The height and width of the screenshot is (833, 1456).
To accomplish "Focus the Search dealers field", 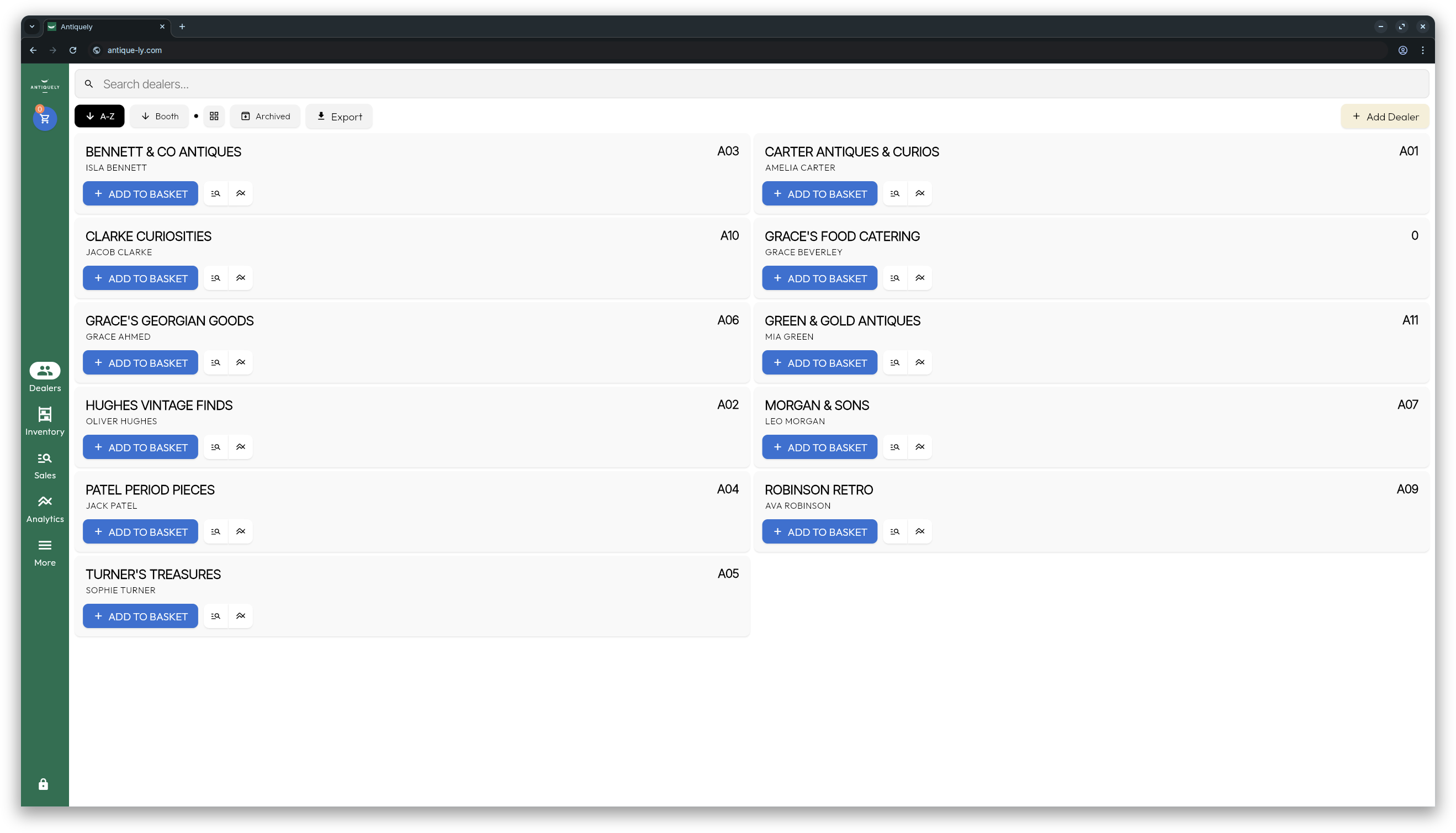I will pos(751,84).
